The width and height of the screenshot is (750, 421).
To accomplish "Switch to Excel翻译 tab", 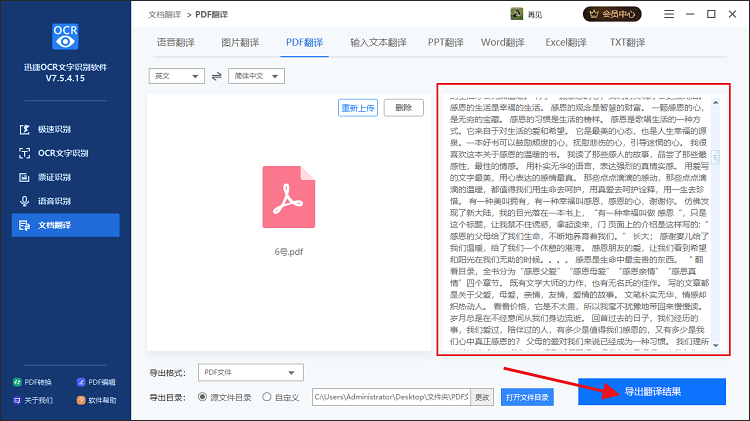I will point(566,43).
